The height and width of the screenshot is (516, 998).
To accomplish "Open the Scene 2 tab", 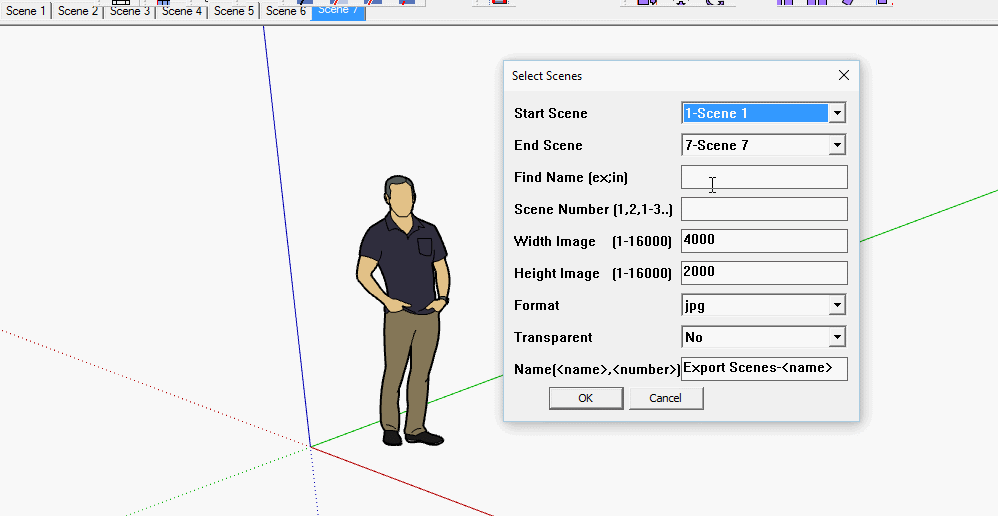I will (78, 12).
